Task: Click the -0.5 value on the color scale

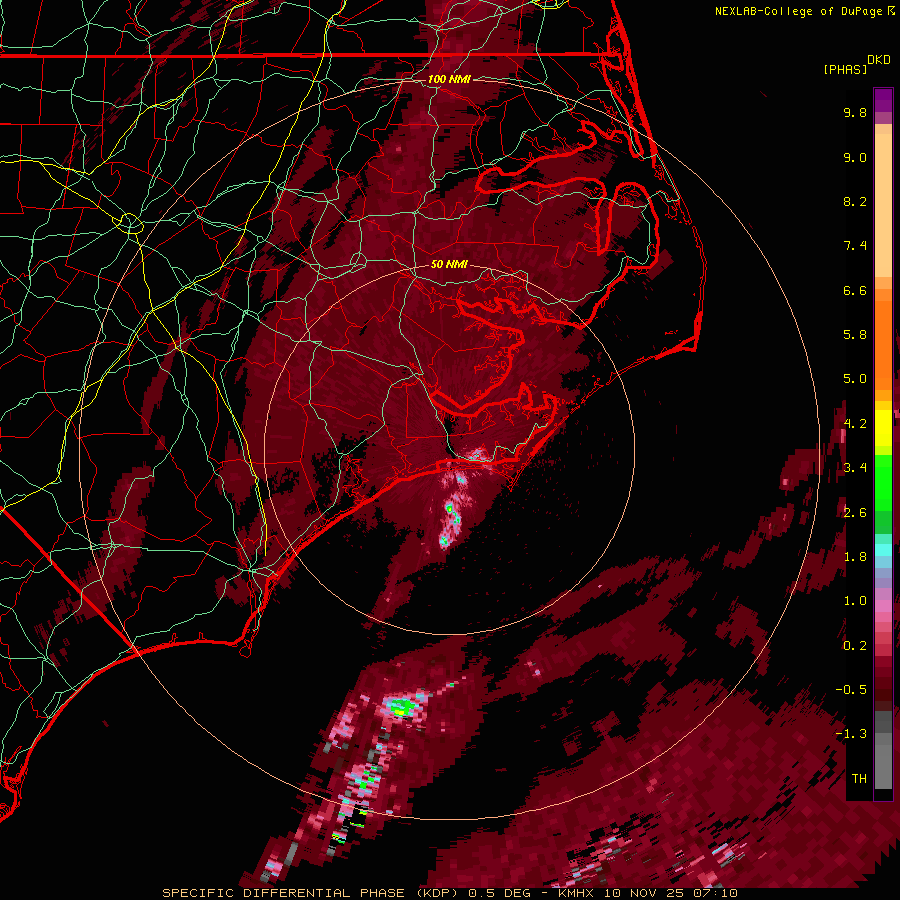Action: [851, 689]
